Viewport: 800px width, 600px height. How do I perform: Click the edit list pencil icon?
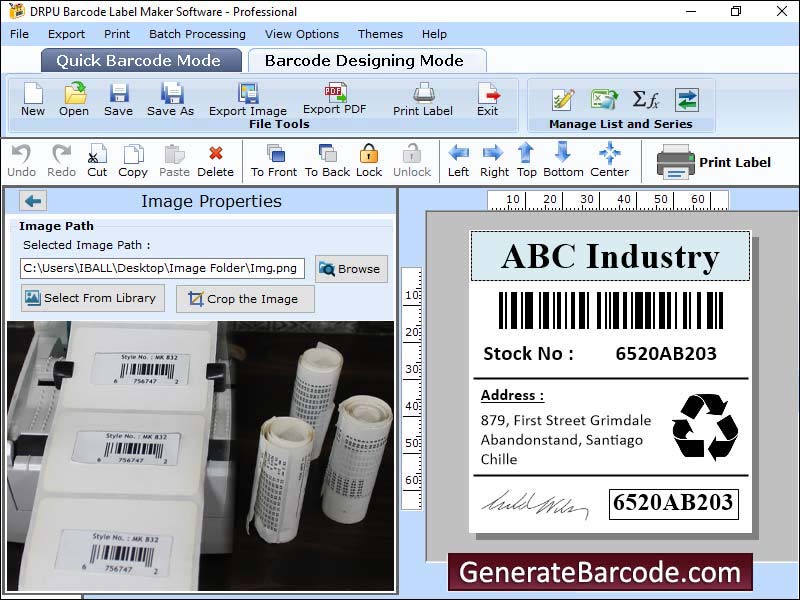coord(563,99)
